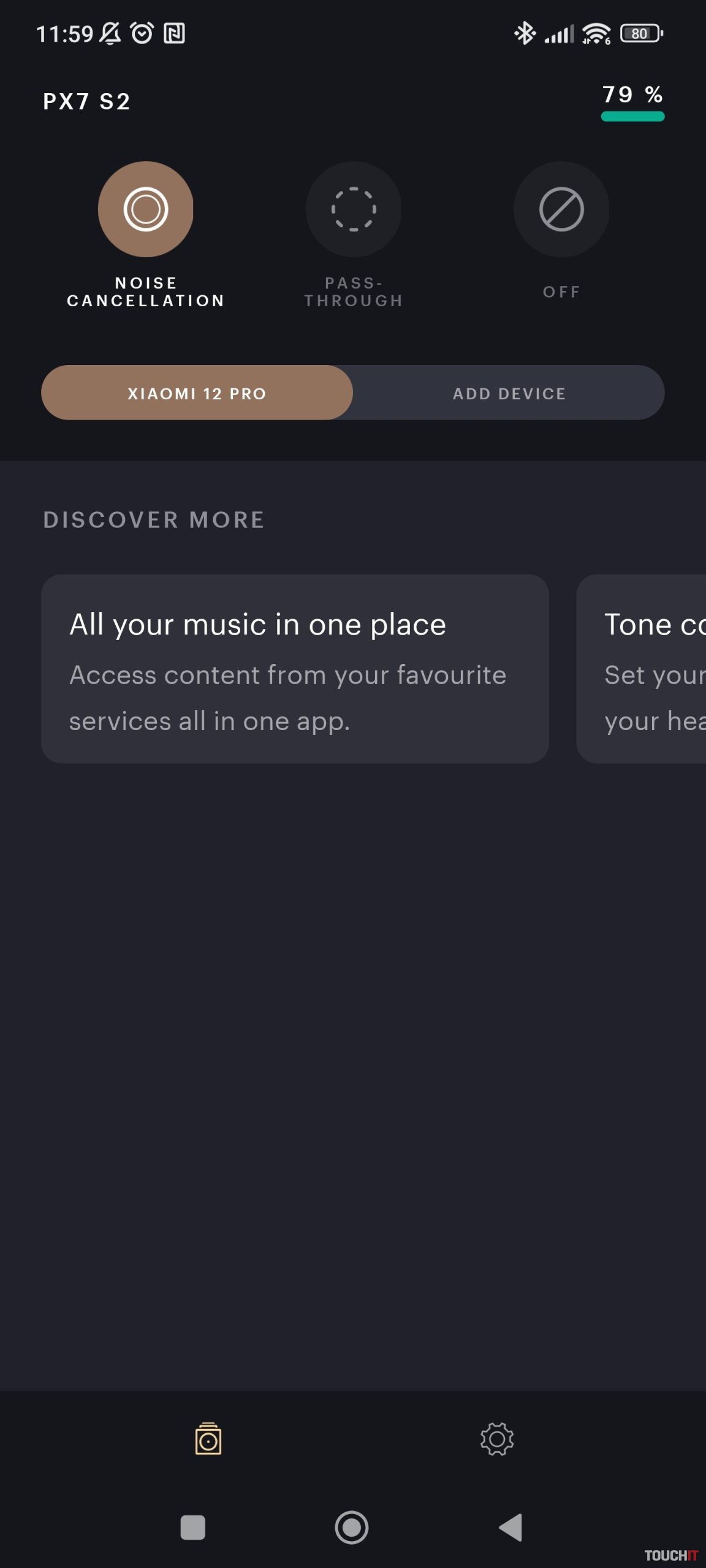Tap the Discover More heading
The image size is (706, 1568).
coord(153,520)
